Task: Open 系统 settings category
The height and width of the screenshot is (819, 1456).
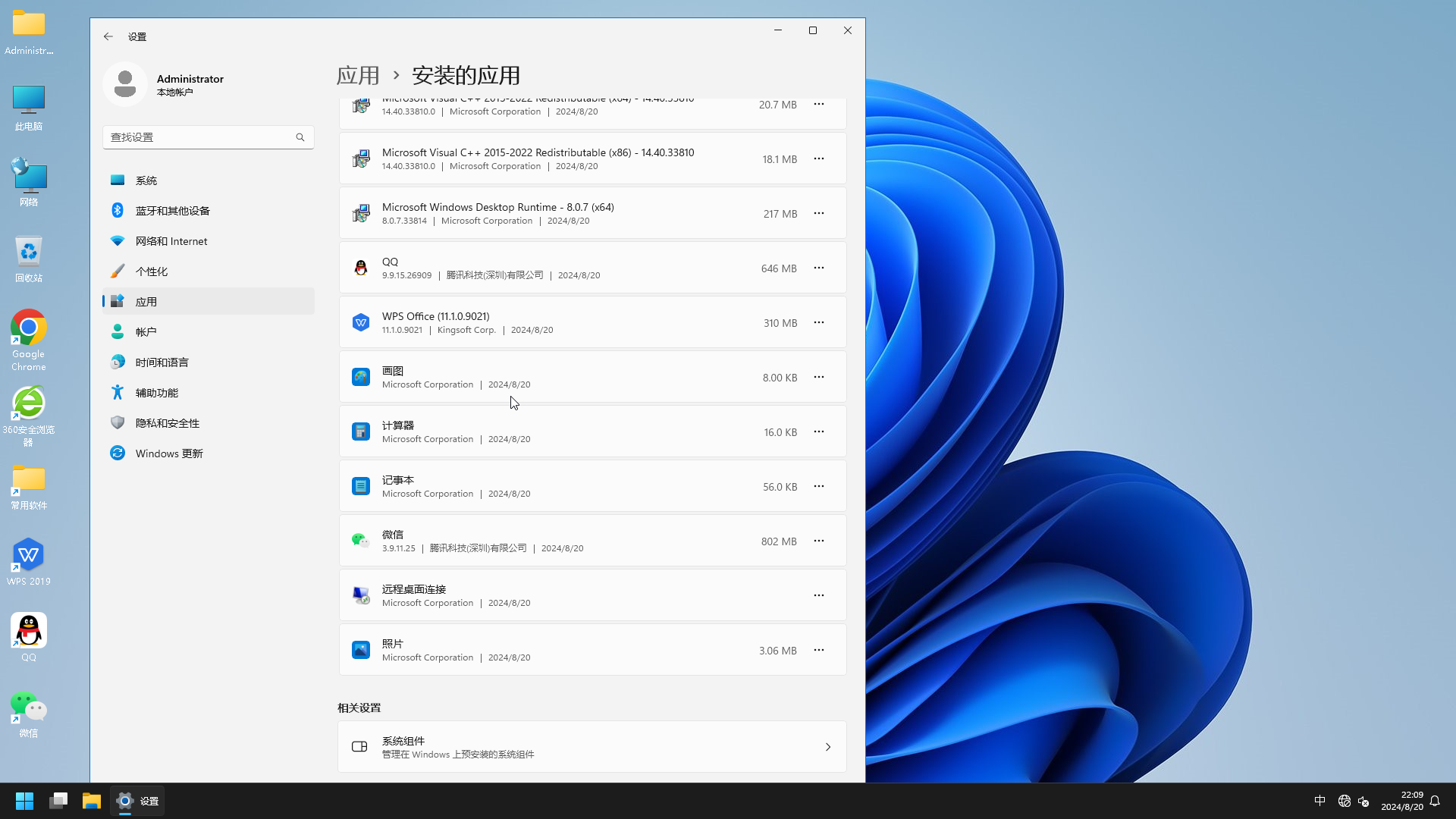Action: [209, 180]
